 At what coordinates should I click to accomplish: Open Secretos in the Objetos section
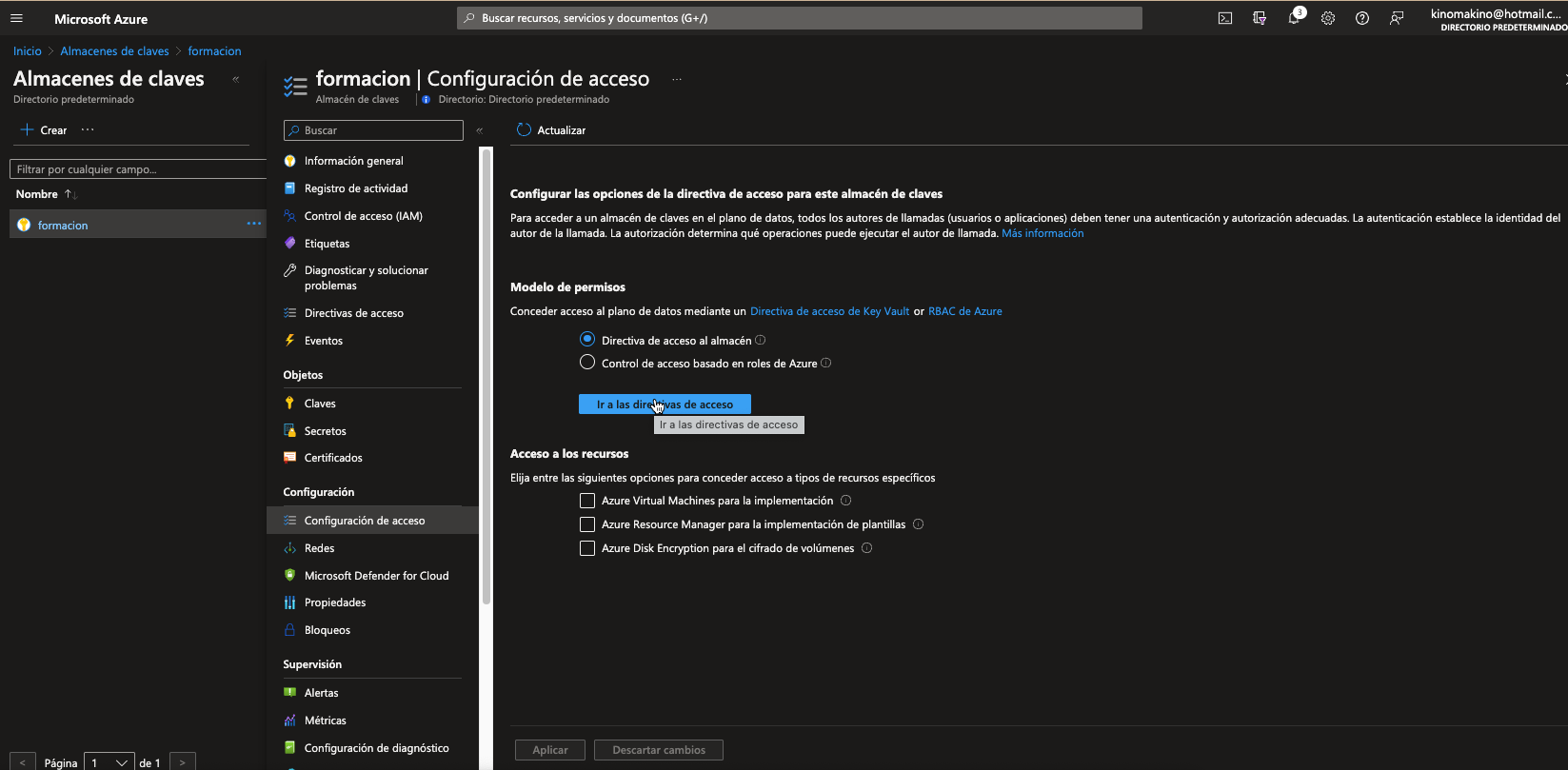click(325, 431)
